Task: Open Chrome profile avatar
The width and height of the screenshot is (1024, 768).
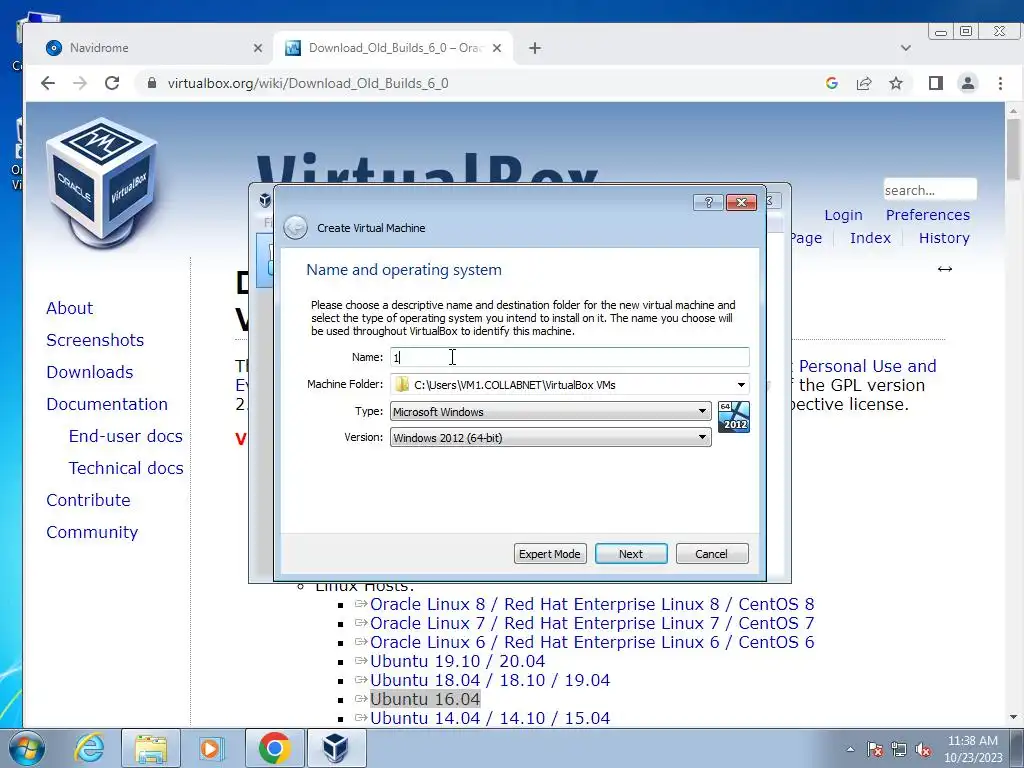Action: pyautogui.click(x=968, y=83)
